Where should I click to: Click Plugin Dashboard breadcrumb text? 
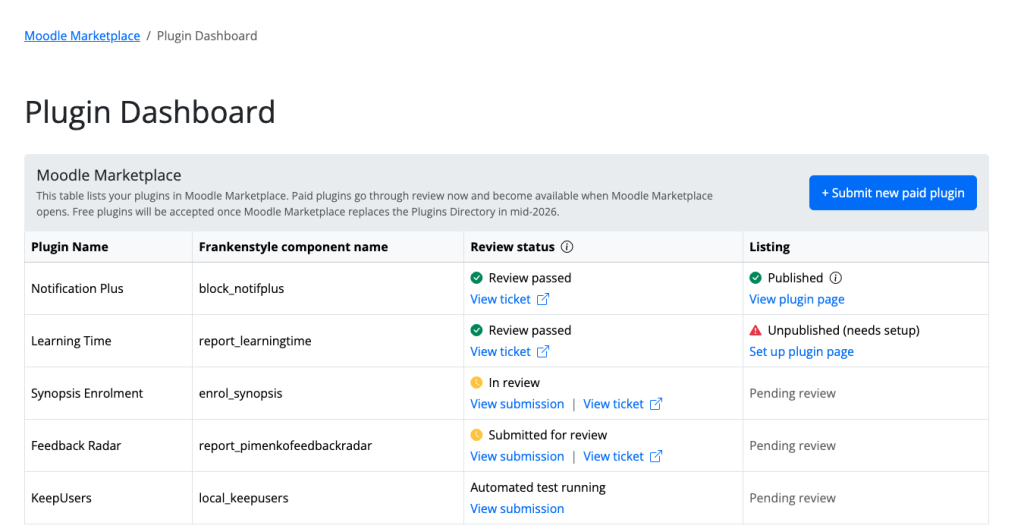[207, 36]
